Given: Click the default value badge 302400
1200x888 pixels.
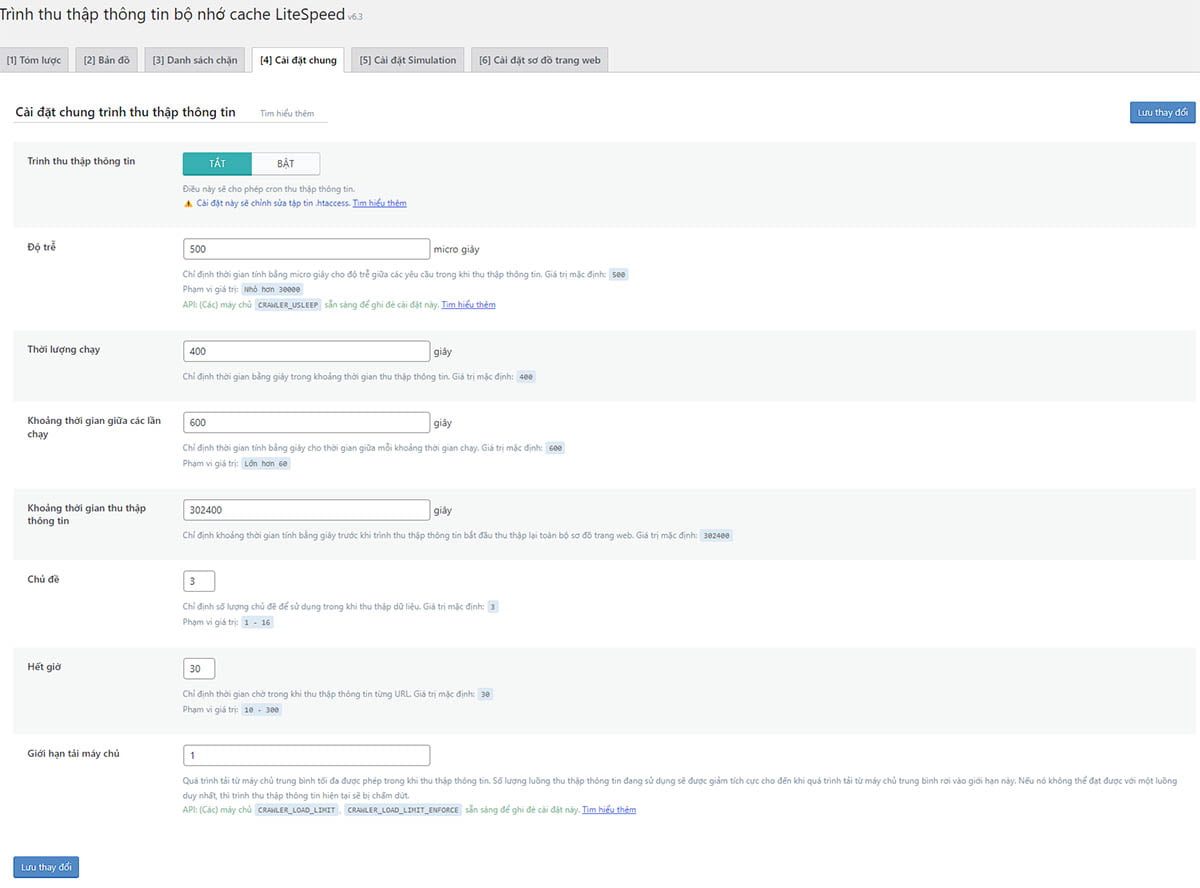Looking at the screenshot, I should coord(716,536).
